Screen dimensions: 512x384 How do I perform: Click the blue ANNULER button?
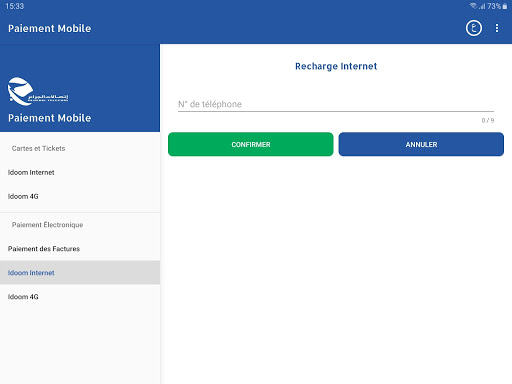click(421, 144)
